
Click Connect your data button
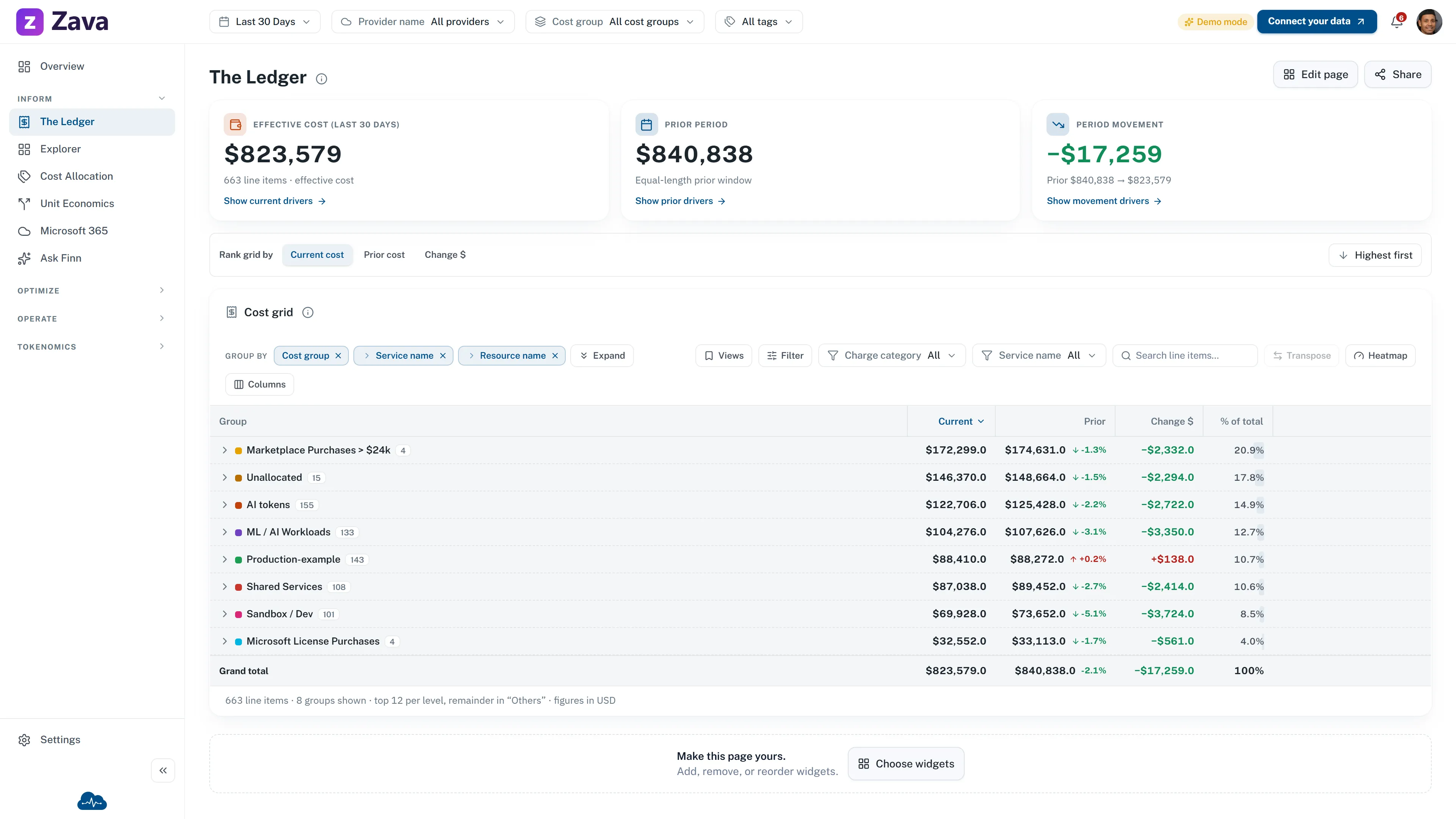(1316, 22)
